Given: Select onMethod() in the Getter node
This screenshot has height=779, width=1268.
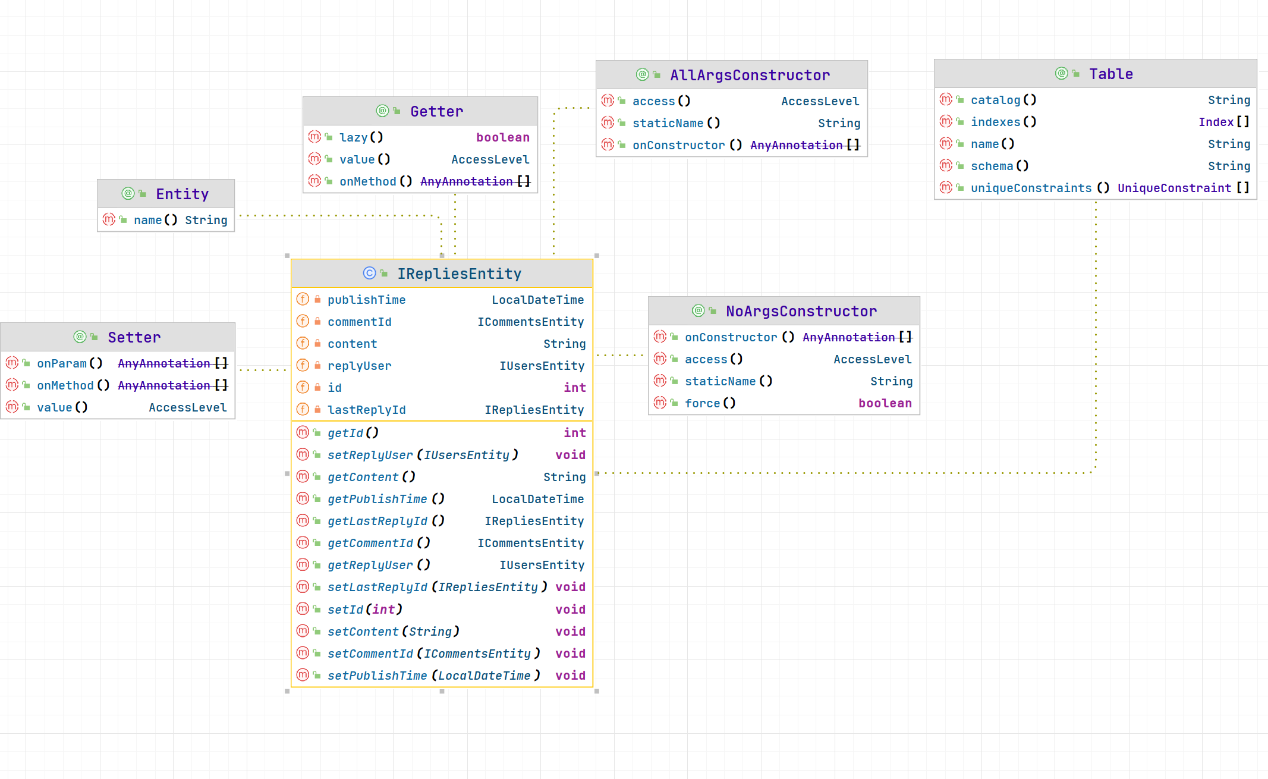Looking at the screenshot, I should click(420, 181).
